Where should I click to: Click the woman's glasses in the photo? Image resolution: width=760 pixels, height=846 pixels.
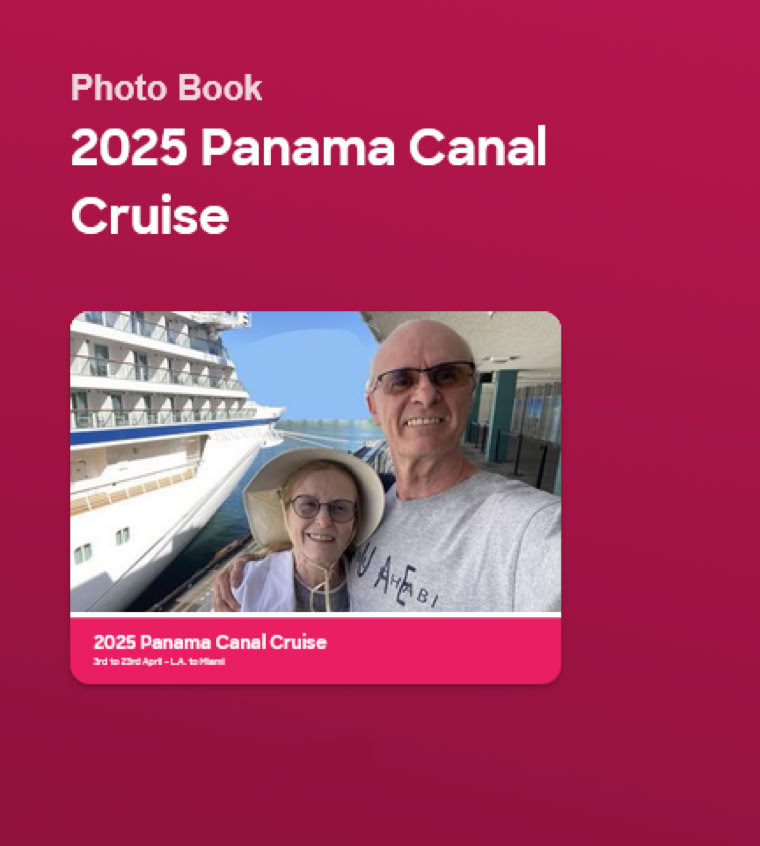(x=323, y=508)
